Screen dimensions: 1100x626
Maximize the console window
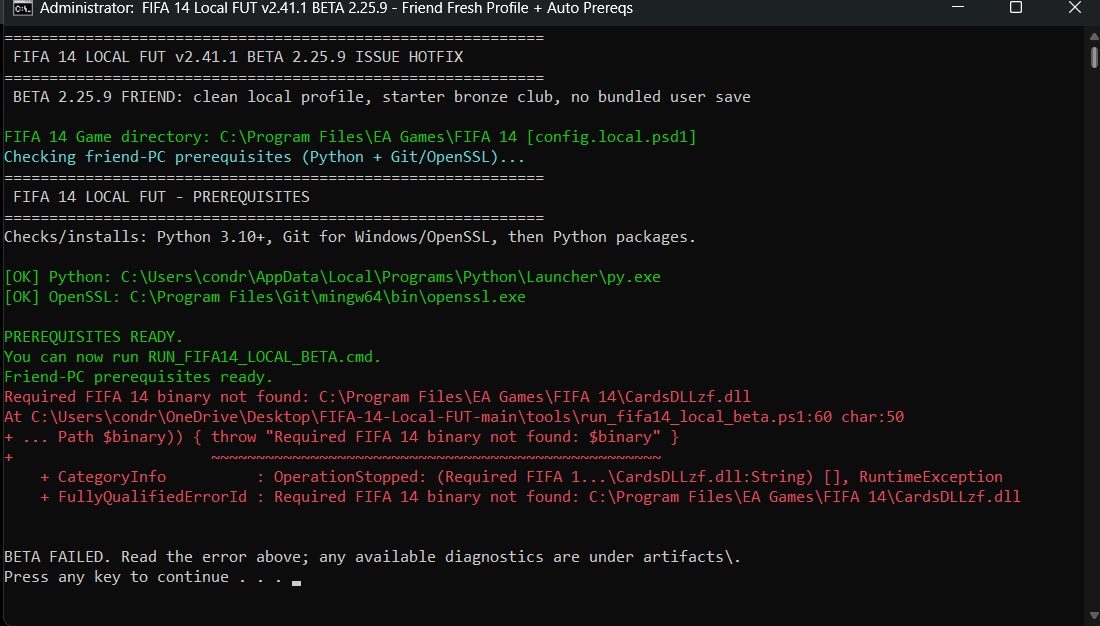pyautogui.click(x=1015, y=8)
